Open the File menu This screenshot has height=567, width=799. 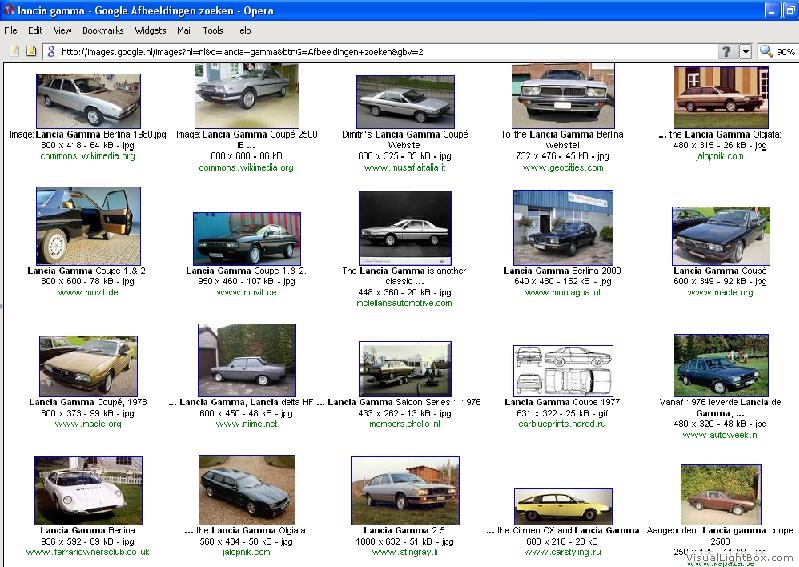click(x=11, y=31)
